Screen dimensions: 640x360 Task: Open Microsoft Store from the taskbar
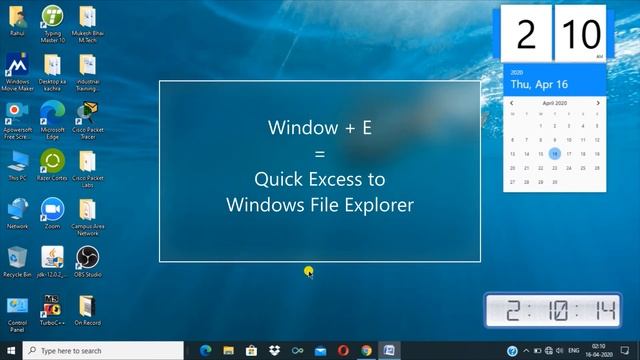click(251, 351)
